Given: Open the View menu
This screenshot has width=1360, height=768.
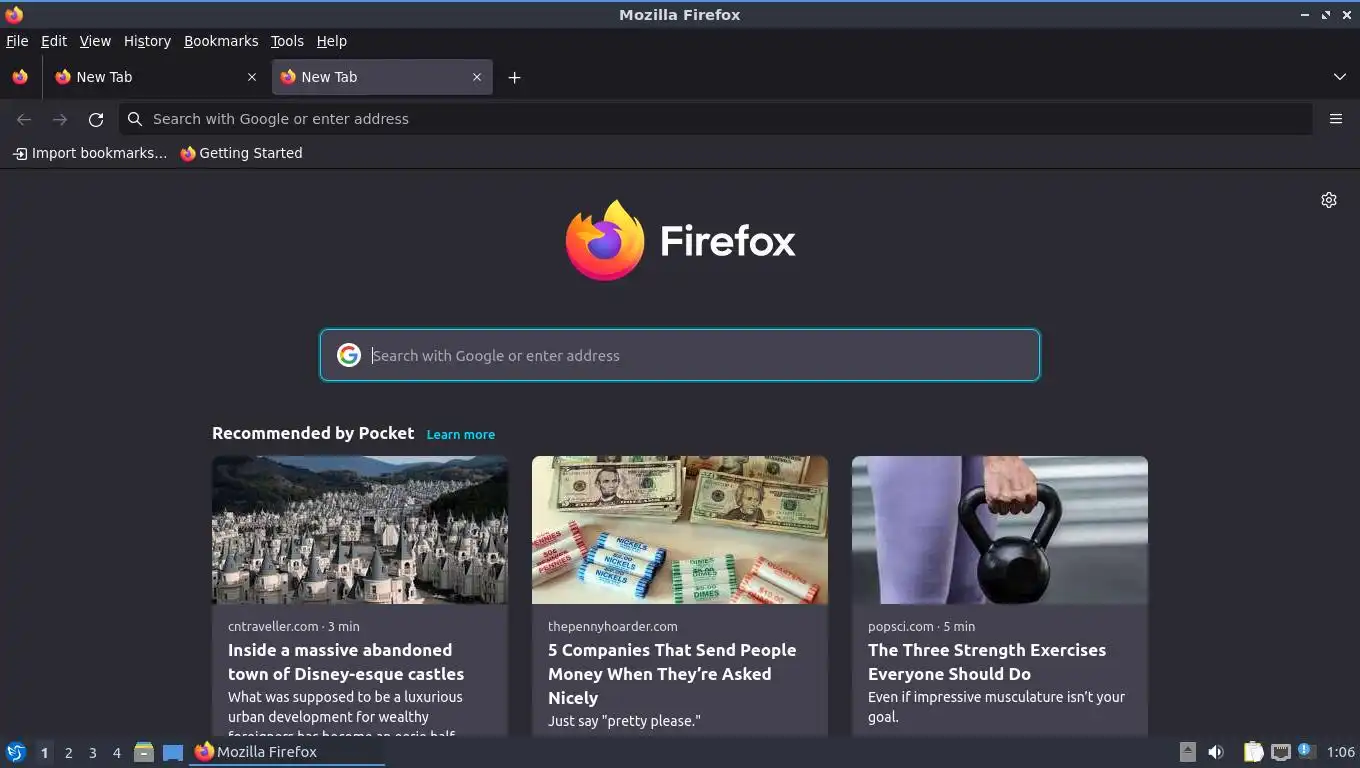Looking at the screenshot, I should tap(95, 41).
